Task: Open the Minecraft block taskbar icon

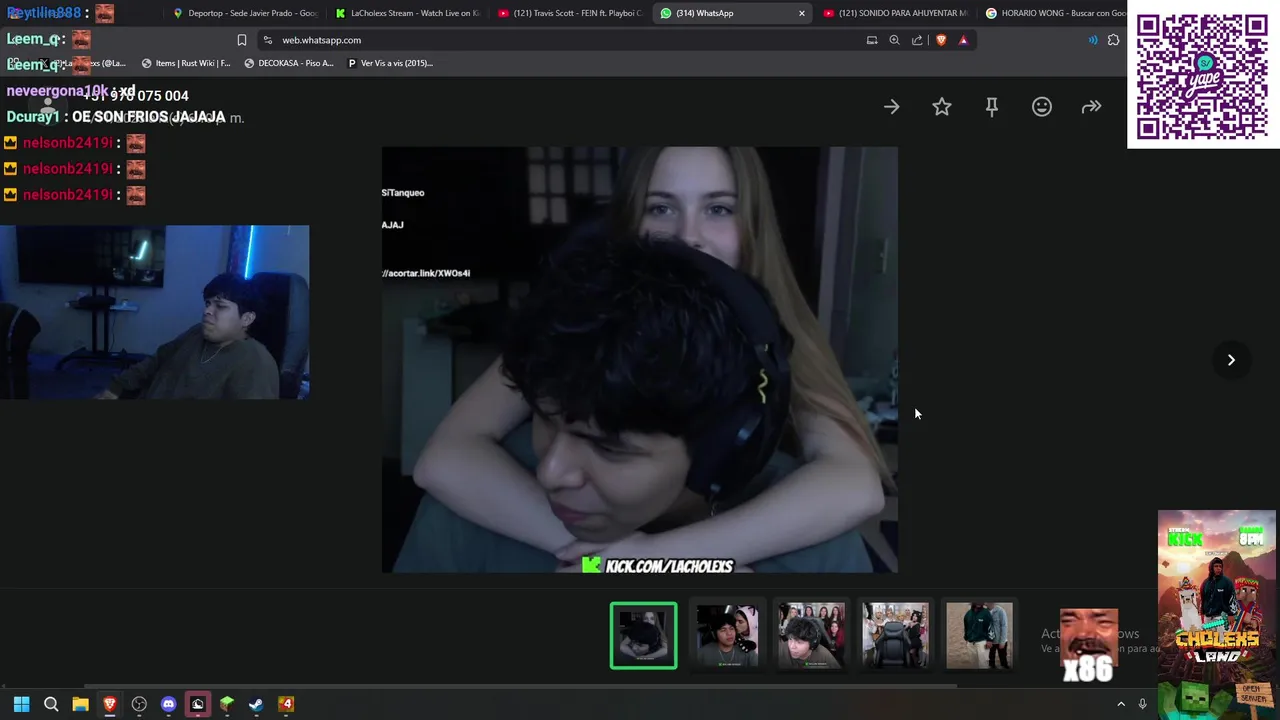Action: click(227, 704)
